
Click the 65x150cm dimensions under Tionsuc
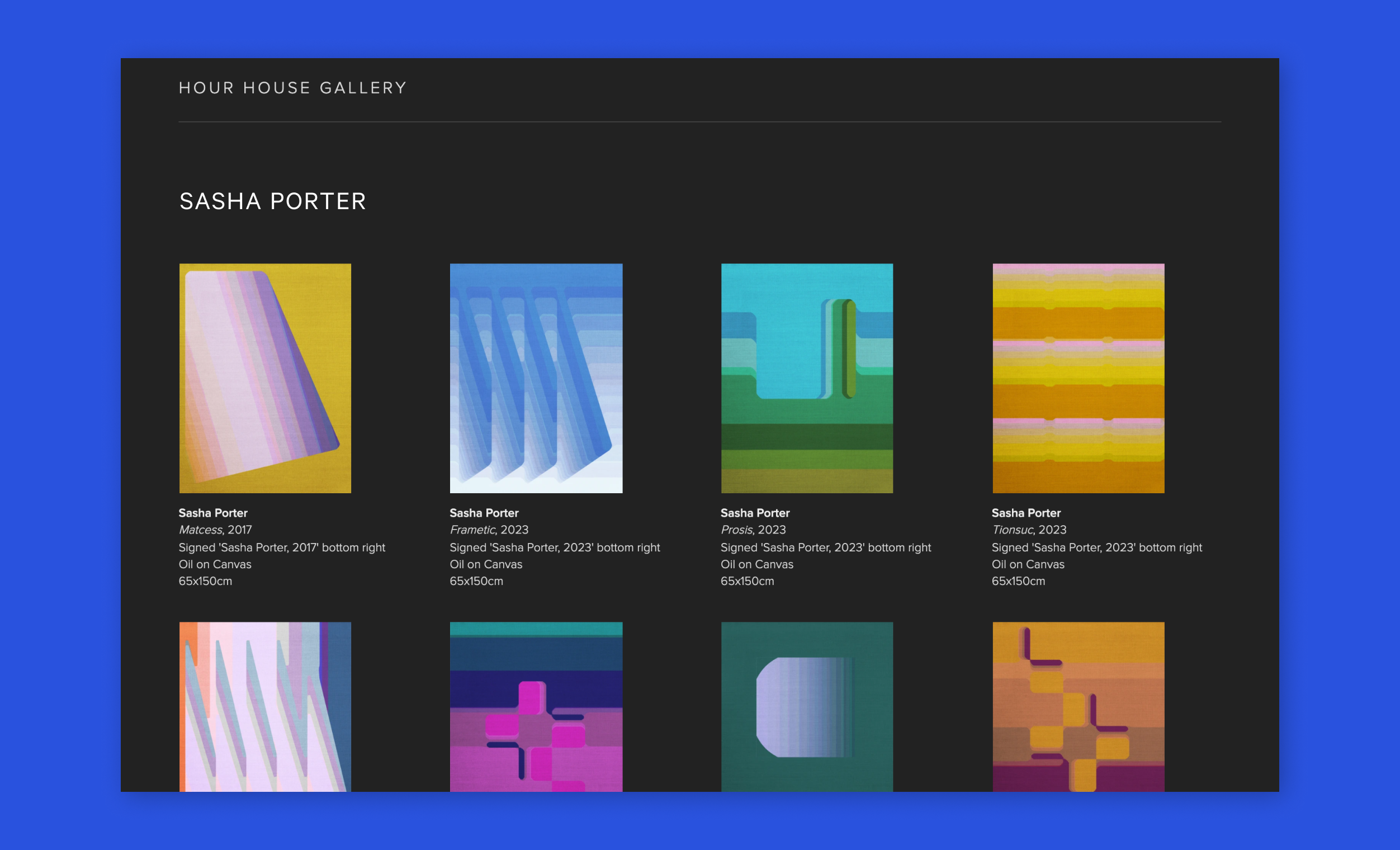[x=1018, y=581]
